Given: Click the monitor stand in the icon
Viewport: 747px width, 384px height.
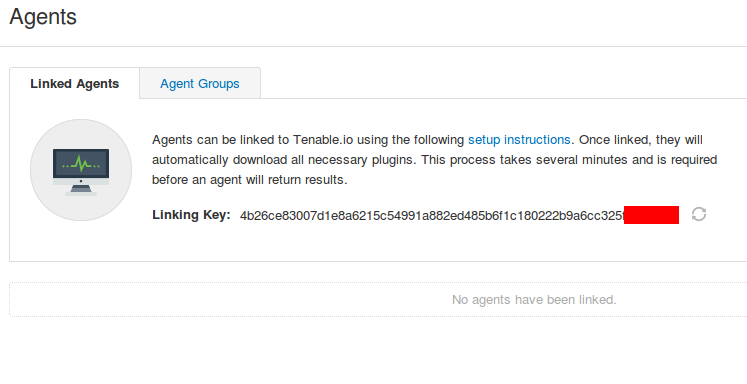Looking at the screenshot, I should click(81, 190).
